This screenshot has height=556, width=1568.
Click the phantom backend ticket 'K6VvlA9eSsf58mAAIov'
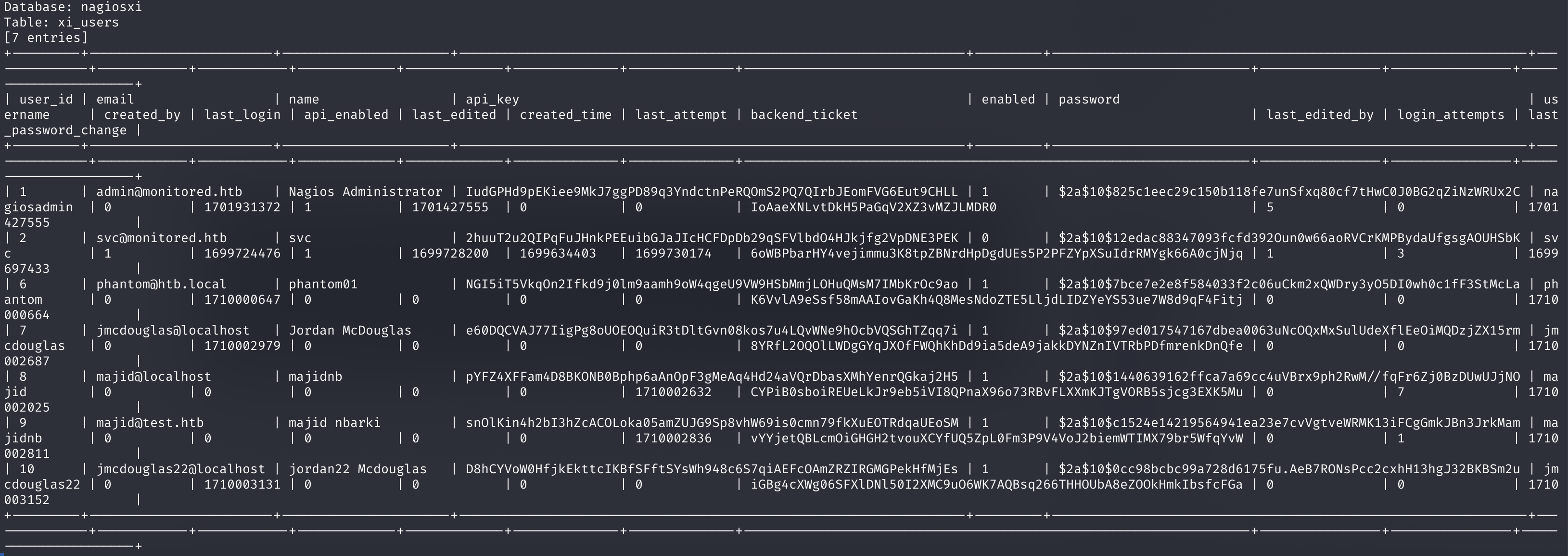point(996,299)
